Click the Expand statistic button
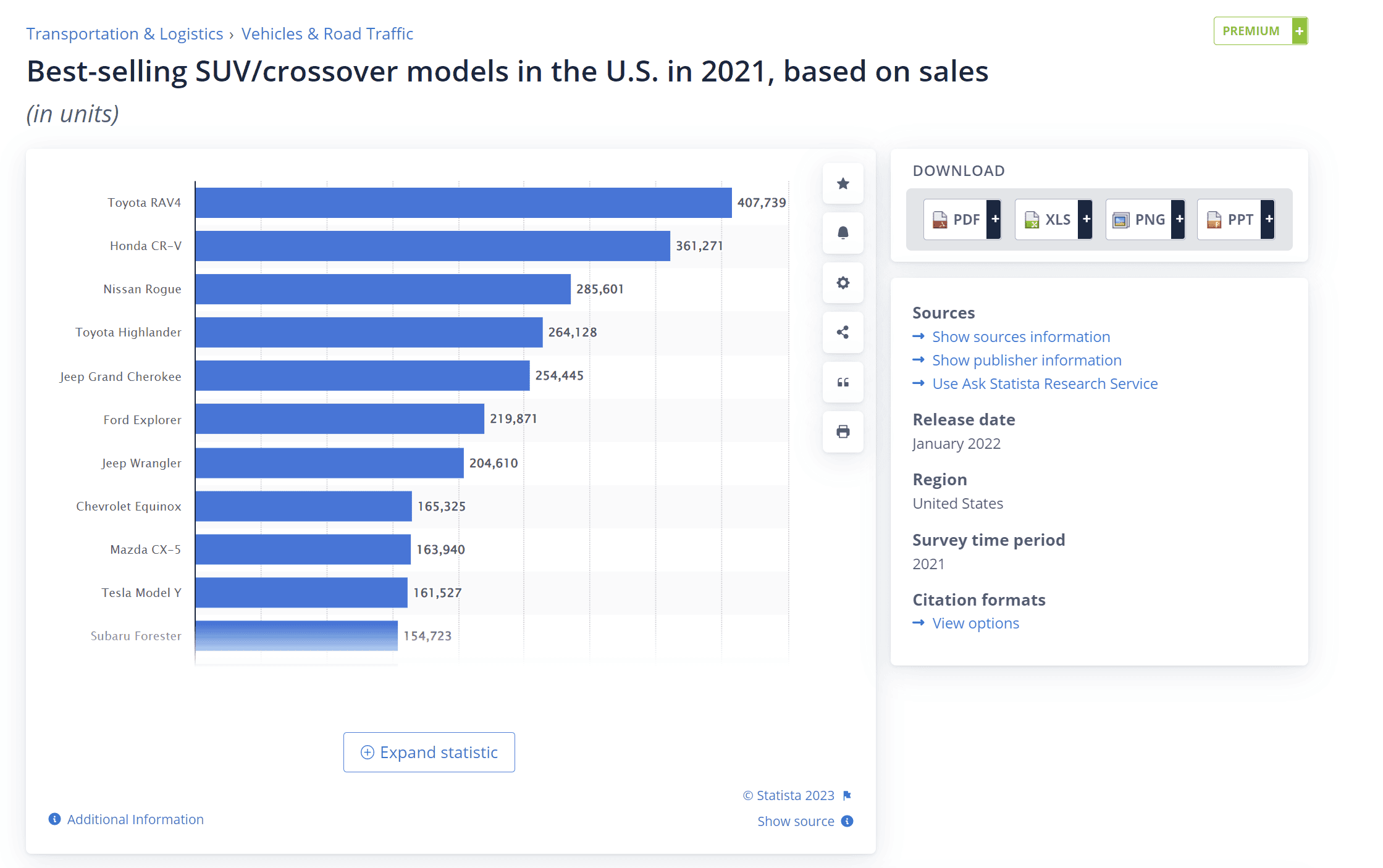Image resolution: width=1383 pixels, height=868 pixels. pos(429,752)
